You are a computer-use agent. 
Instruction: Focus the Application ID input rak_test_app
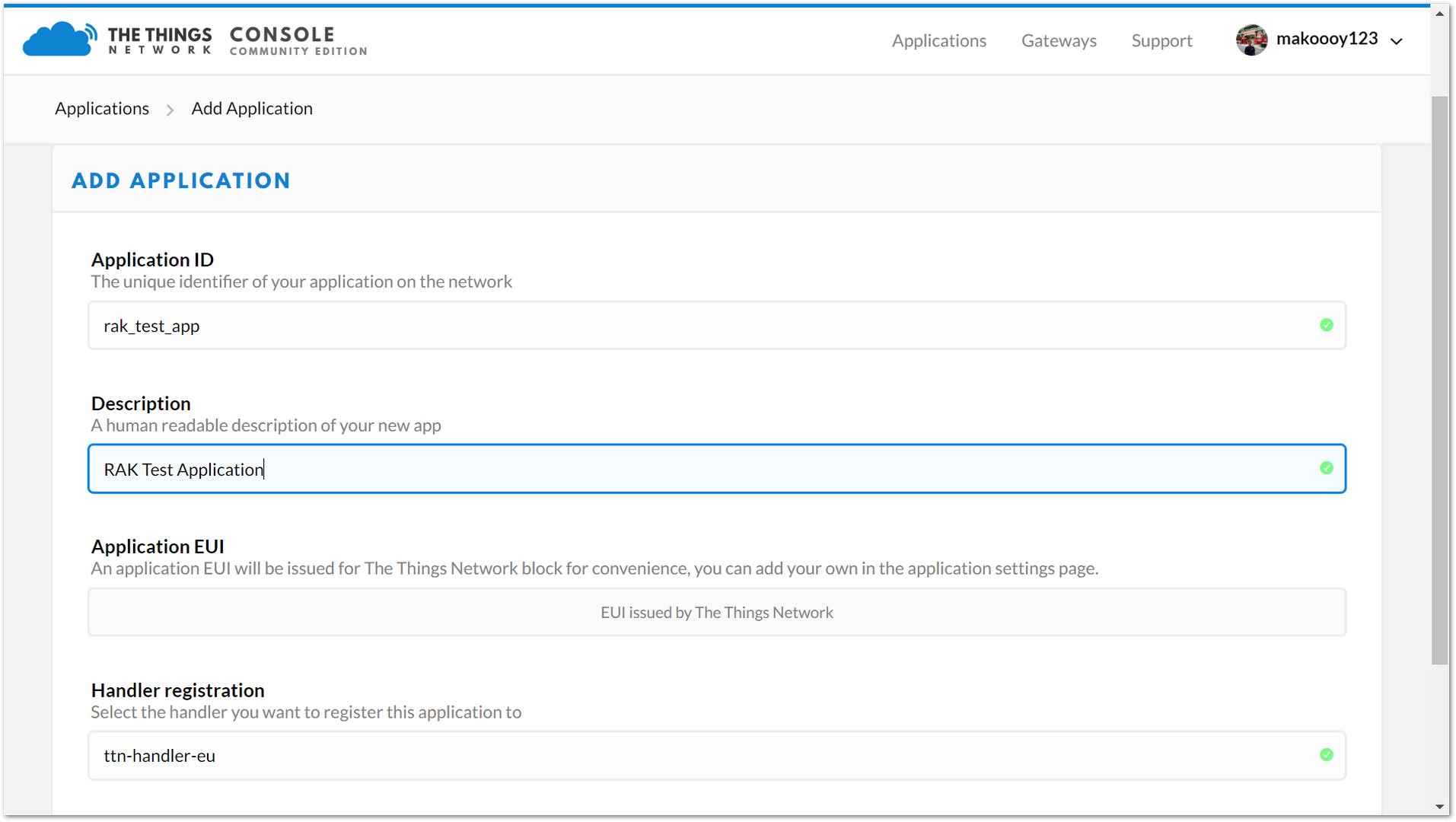717,326
